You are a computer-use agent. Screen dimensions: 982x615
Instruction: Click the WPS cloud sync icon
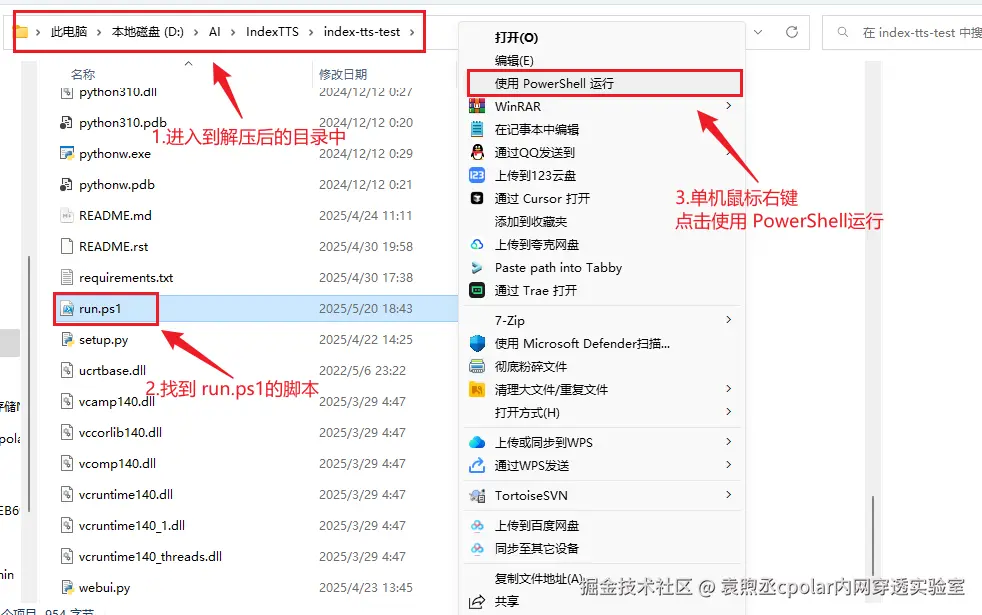pyautogui.click(x=477, y=442)
